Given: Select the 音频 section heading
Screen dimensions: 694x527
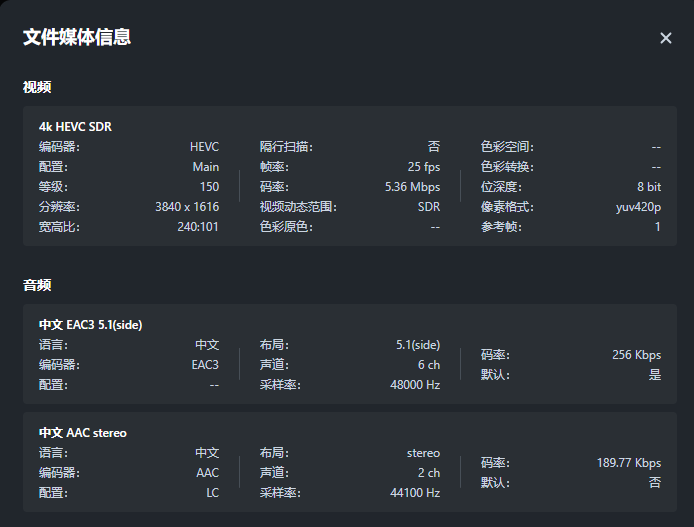Looking at the screenshot, I should tap(37, 285).
